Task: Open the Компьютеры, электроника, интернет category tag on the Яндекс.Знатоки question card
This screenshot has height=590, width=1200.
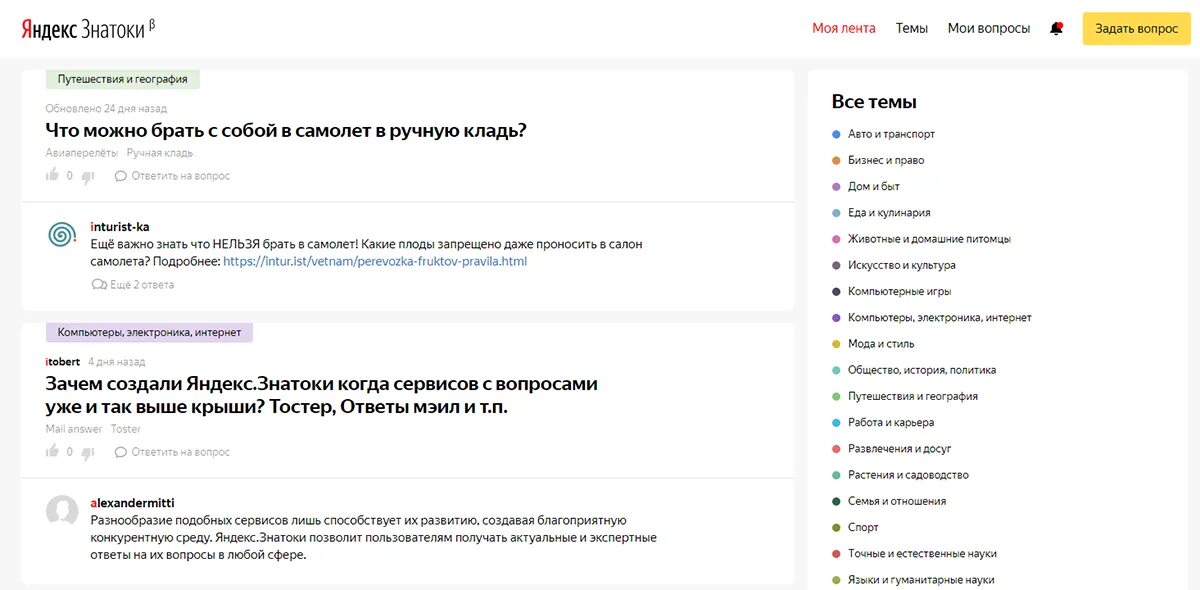Action: click(x=149, y=332)
